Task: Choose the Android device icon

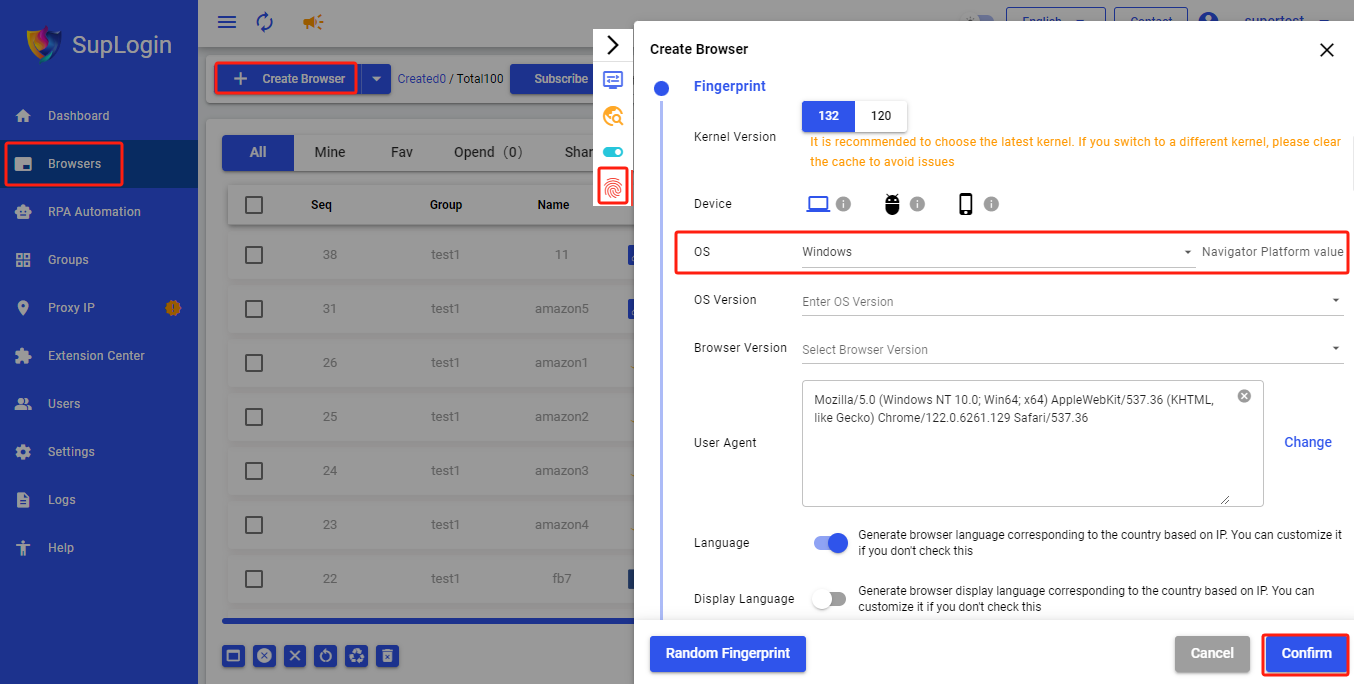Action: pyautogui.click(x=892, y=204)
